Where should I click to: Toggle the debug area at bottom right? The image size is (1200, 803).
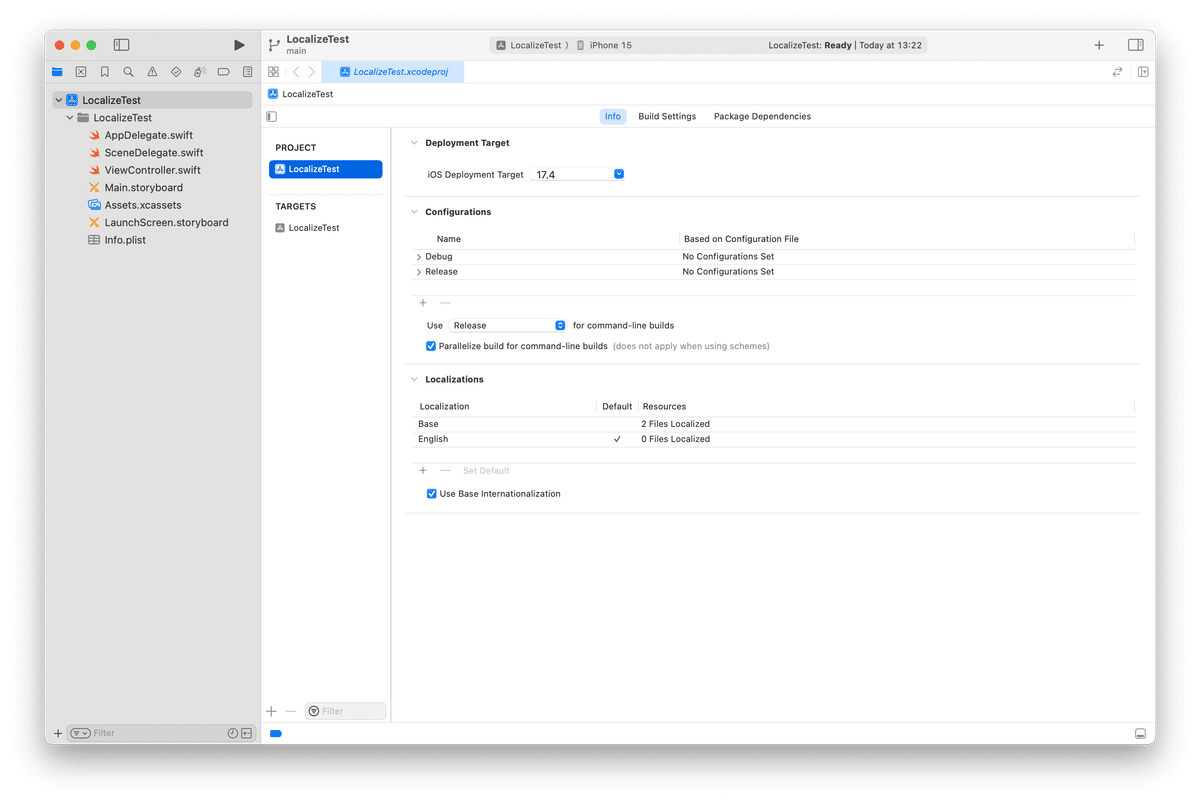coord(1140,734)
